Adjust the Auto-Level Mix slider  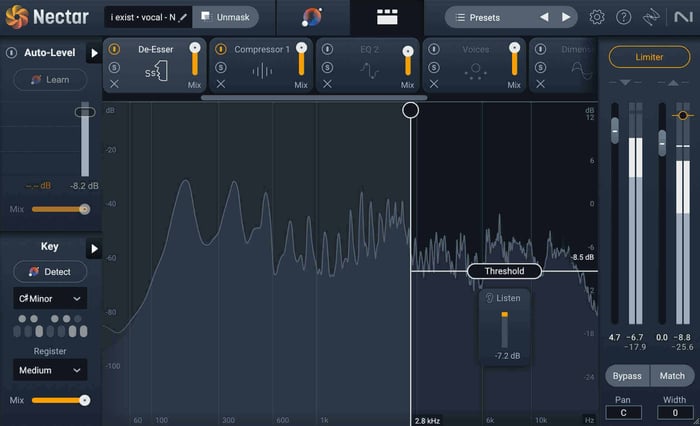(x=84, y=209)
